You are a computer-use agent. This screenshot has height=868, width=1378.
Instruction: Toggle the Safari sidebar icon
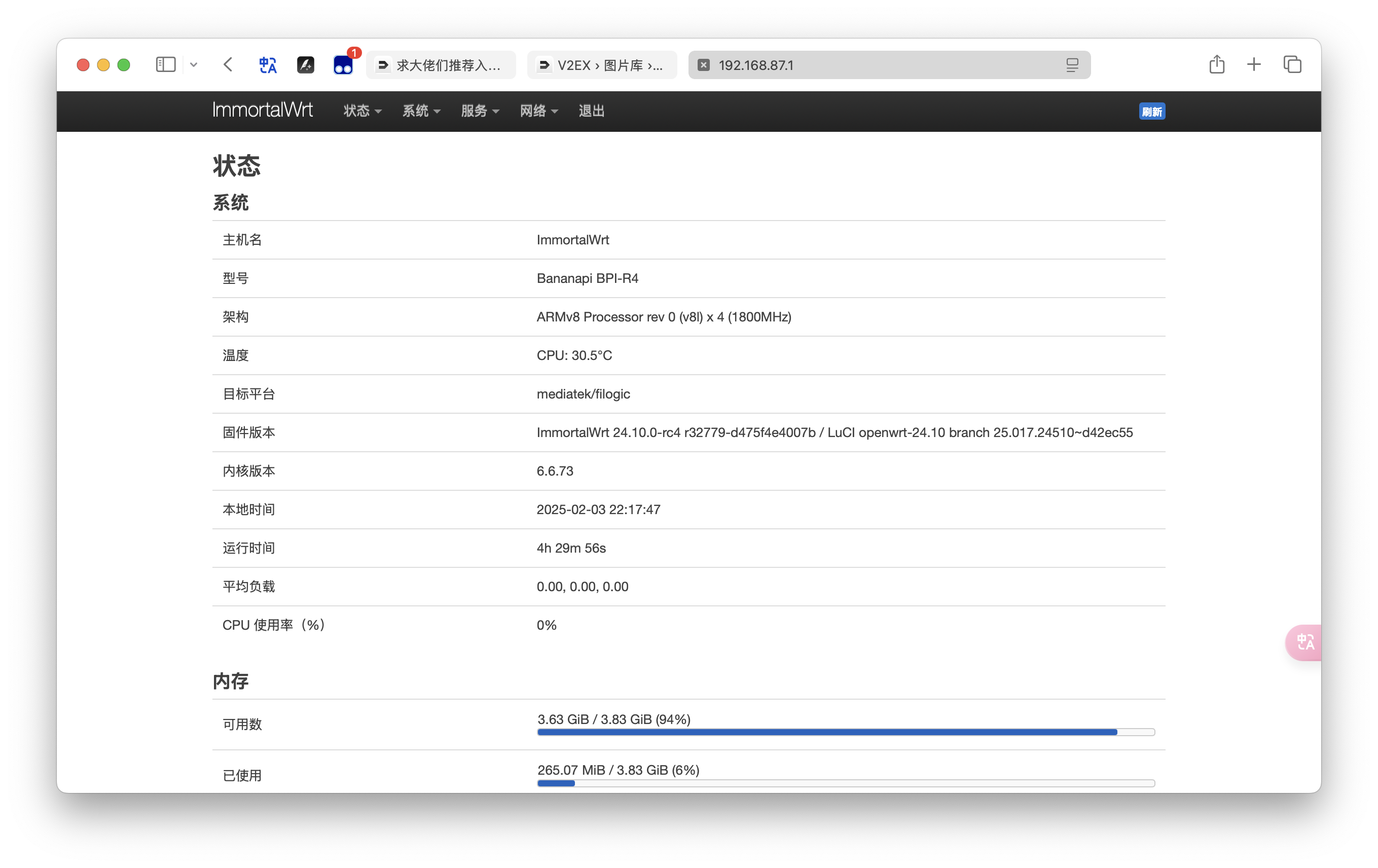(165, 65)
